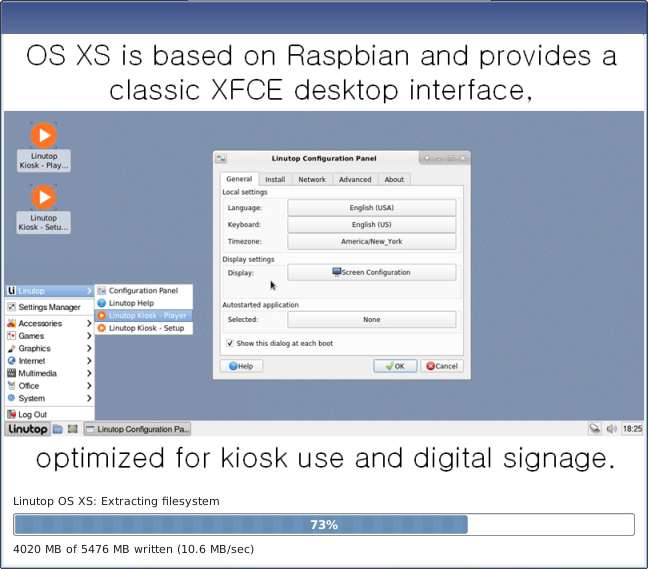Expand the Graphics submenu
The width and height of the screenshot is (648, 569).
(50, 348)
